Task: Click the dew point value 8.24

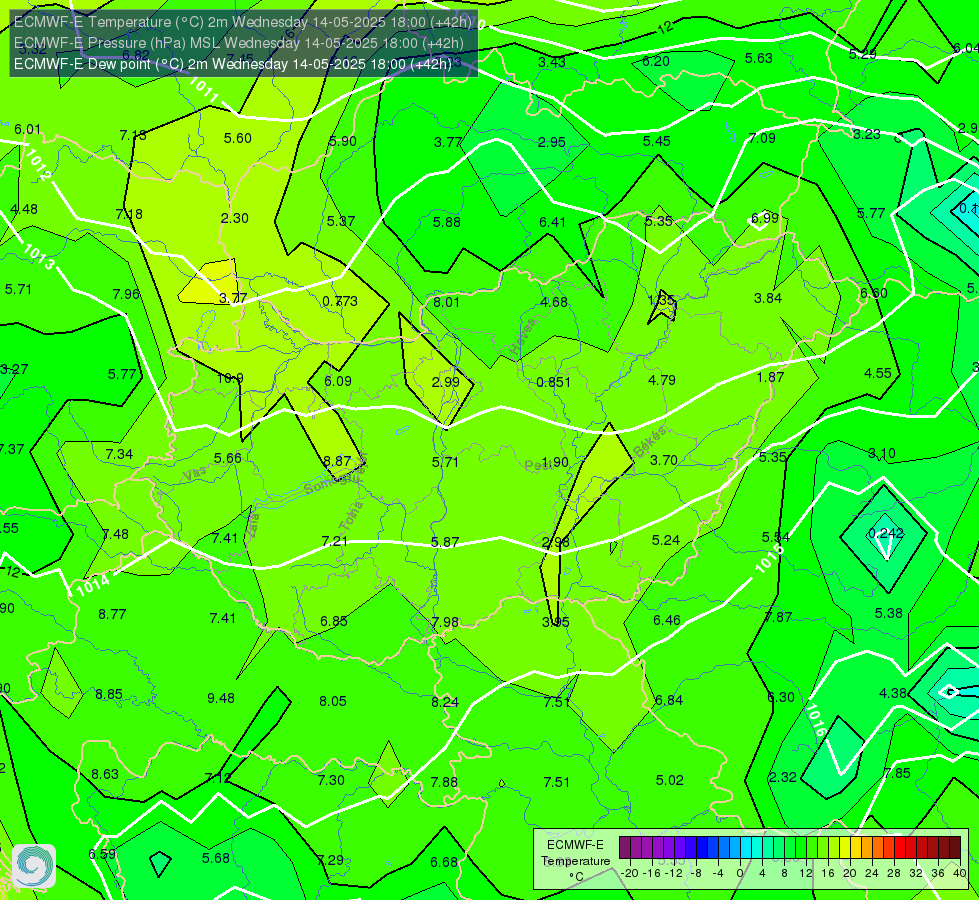Action: pyautogui.click(x=445, y=702)
